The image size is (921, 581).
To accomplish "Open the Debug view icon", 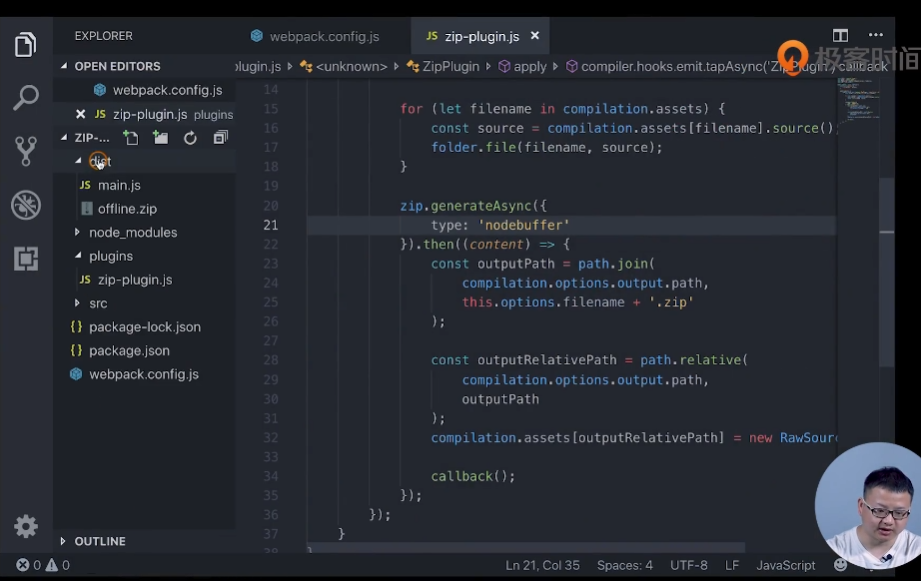I will tap(26, 205).
